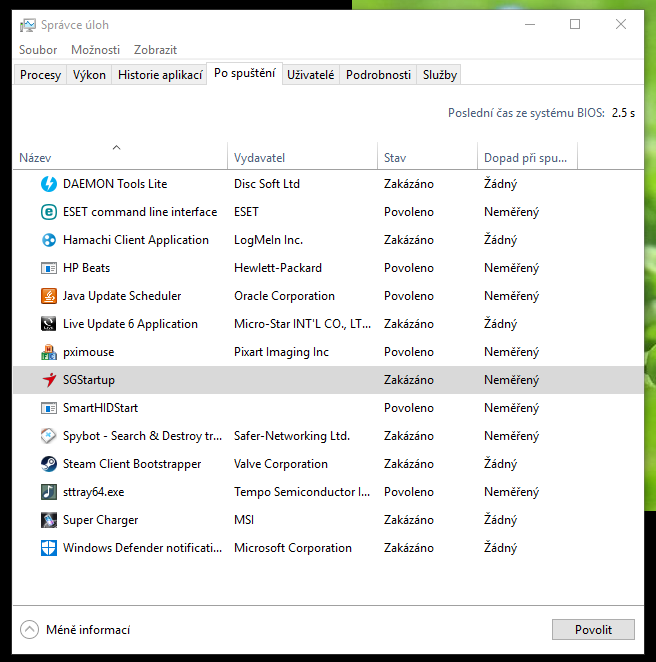Select the Steam Client Bootstrapper name
Image resolution: width=656 pixels, height=662 pixels.
click(132, 464)
